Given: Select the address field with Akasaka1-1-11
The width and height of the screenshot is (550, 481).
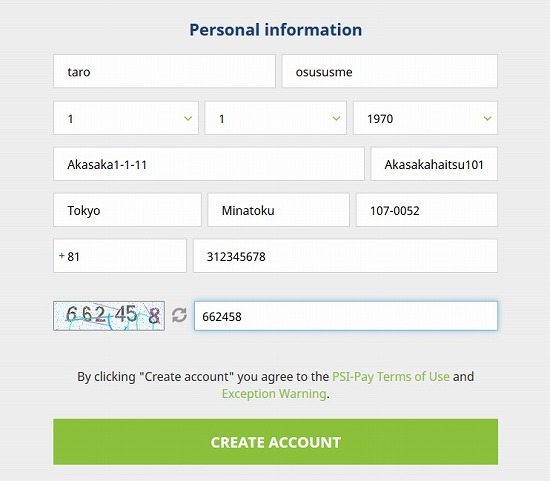Looking at the screenshot, I should point(209,164).
